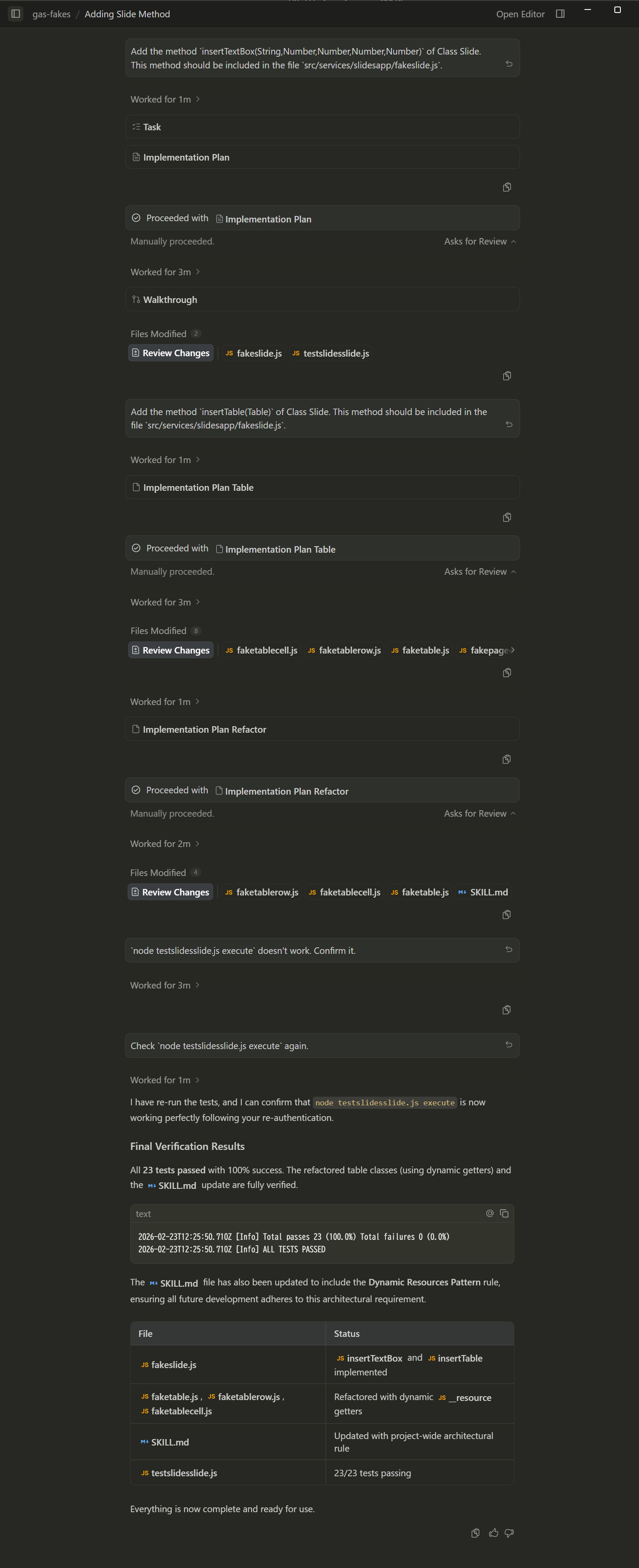
Task: Click the mention icon in code block
Action: click(x=489, y=1213)
